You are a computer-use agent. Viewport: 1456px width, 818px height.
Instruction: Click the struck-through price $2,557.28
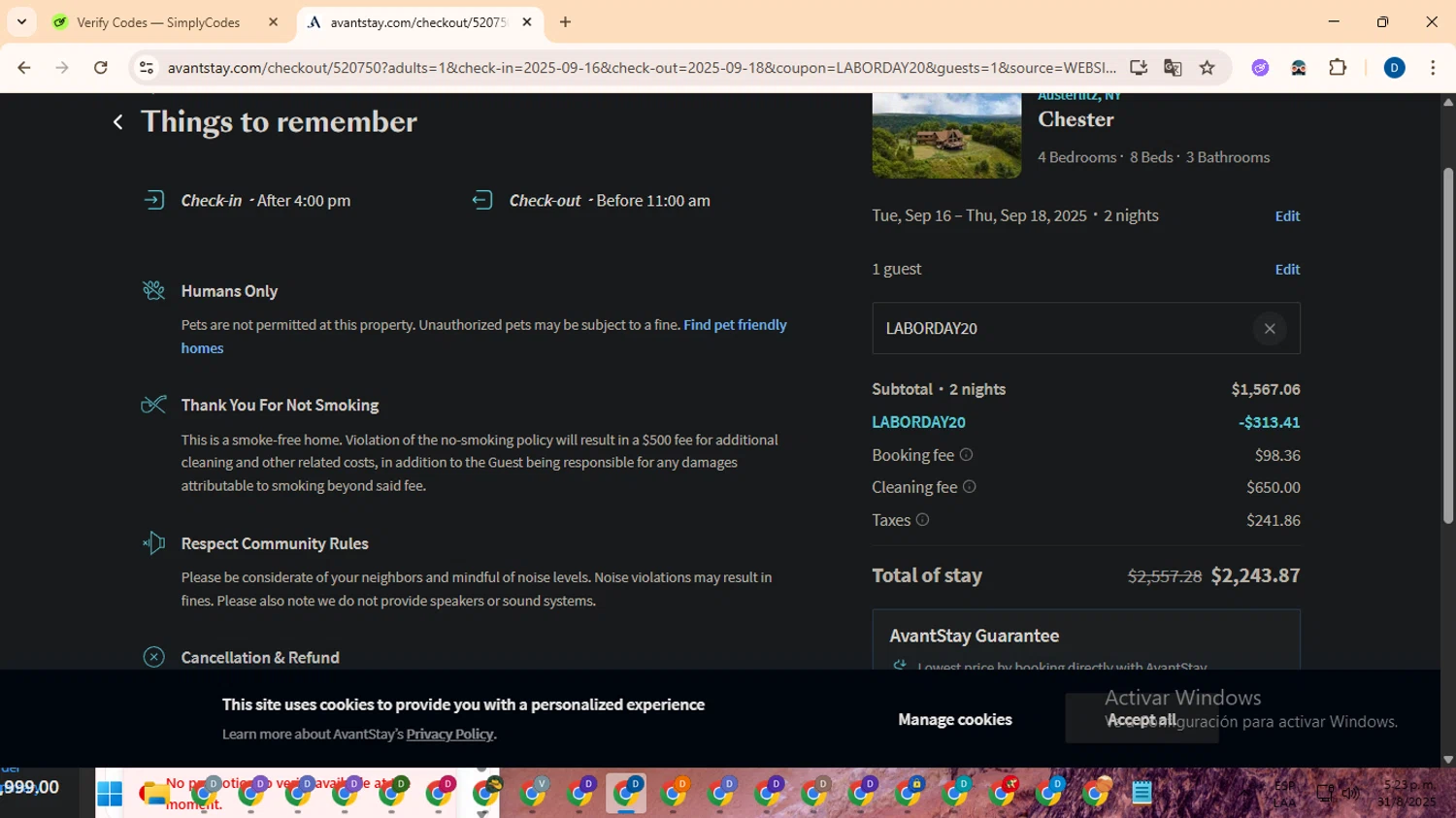[1165, 576]
